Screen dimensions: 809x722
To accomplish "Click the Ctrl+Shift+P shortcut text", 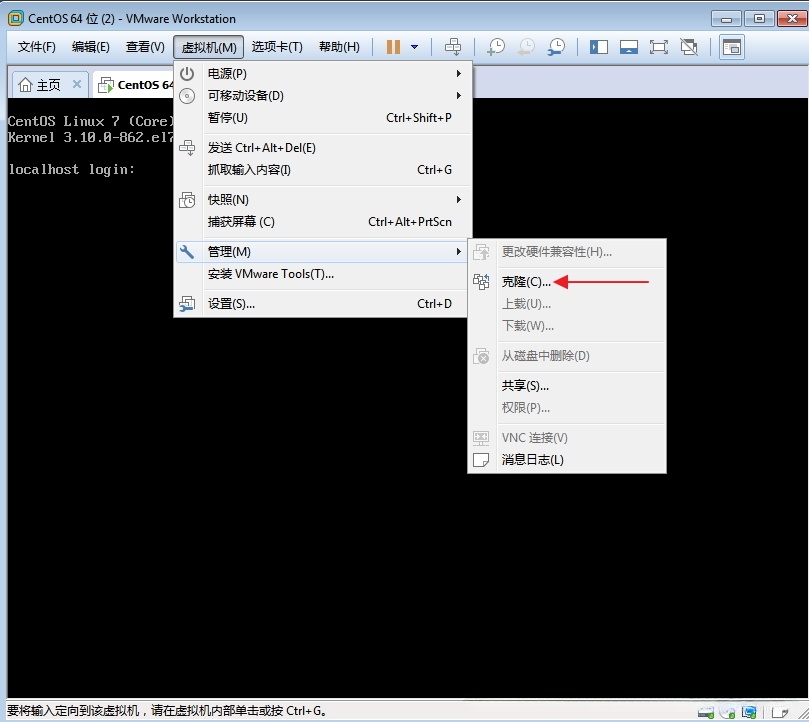I will (x=419, y=118).
